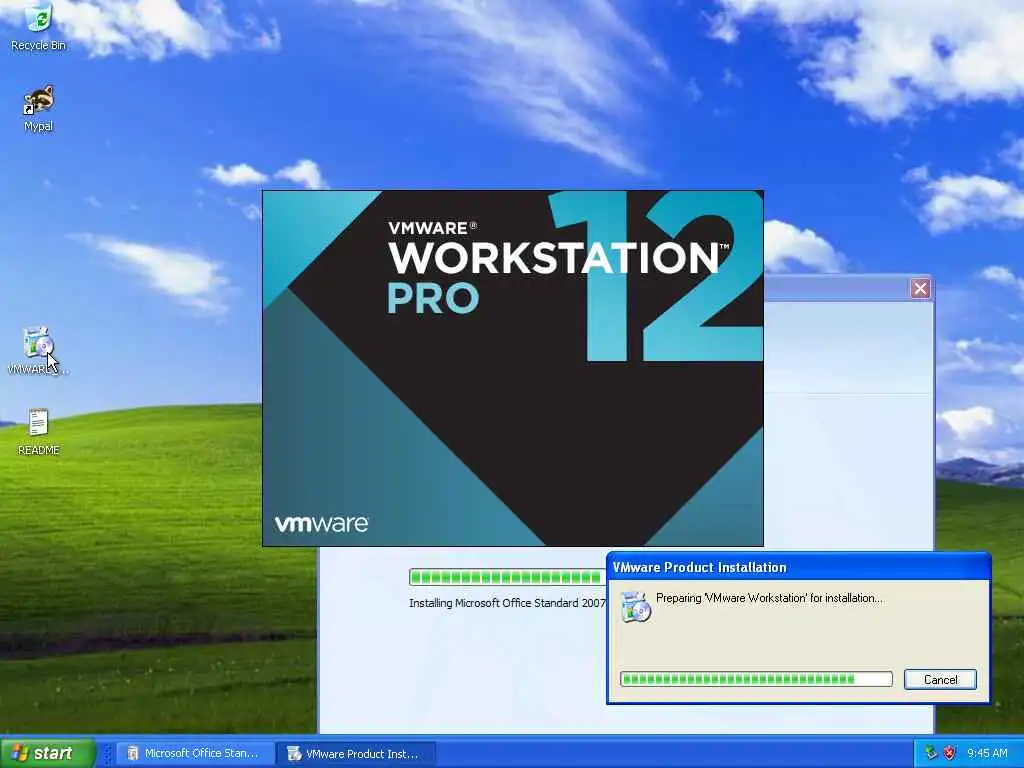Open the README text file icon

pos(39,432)
